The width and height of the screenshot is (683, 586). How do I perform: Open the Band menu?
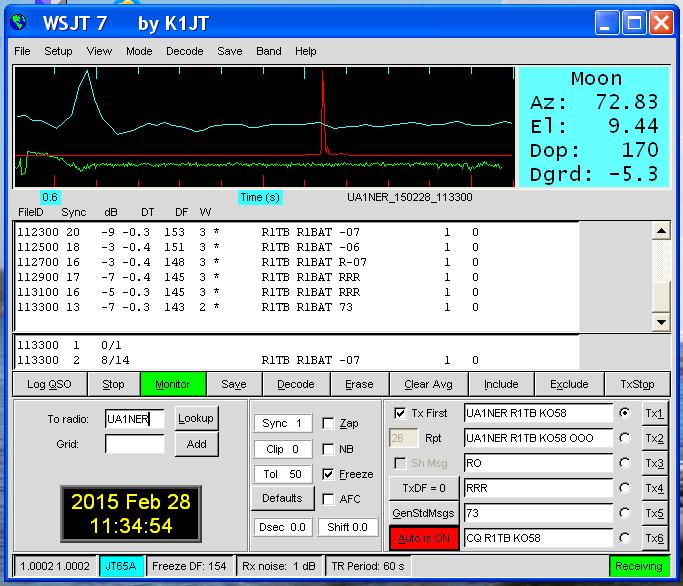point(269,51)
